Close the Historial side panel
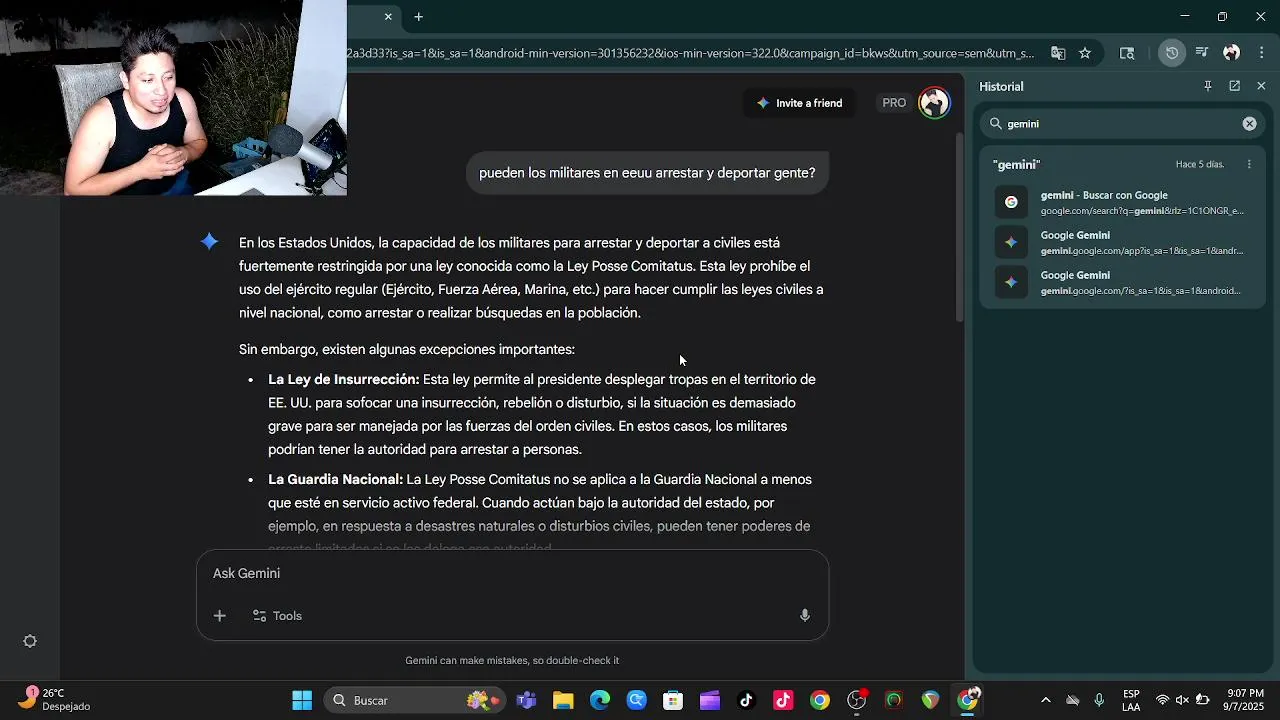1280x720 pixels. tap(1261, 86)
